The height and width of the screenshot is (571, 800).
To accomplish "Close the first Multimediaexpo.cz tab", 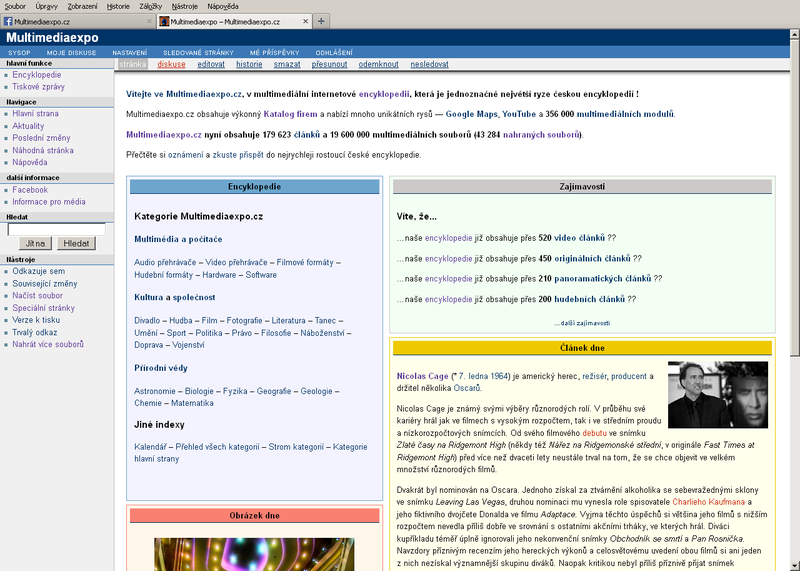I will (148, 21).
